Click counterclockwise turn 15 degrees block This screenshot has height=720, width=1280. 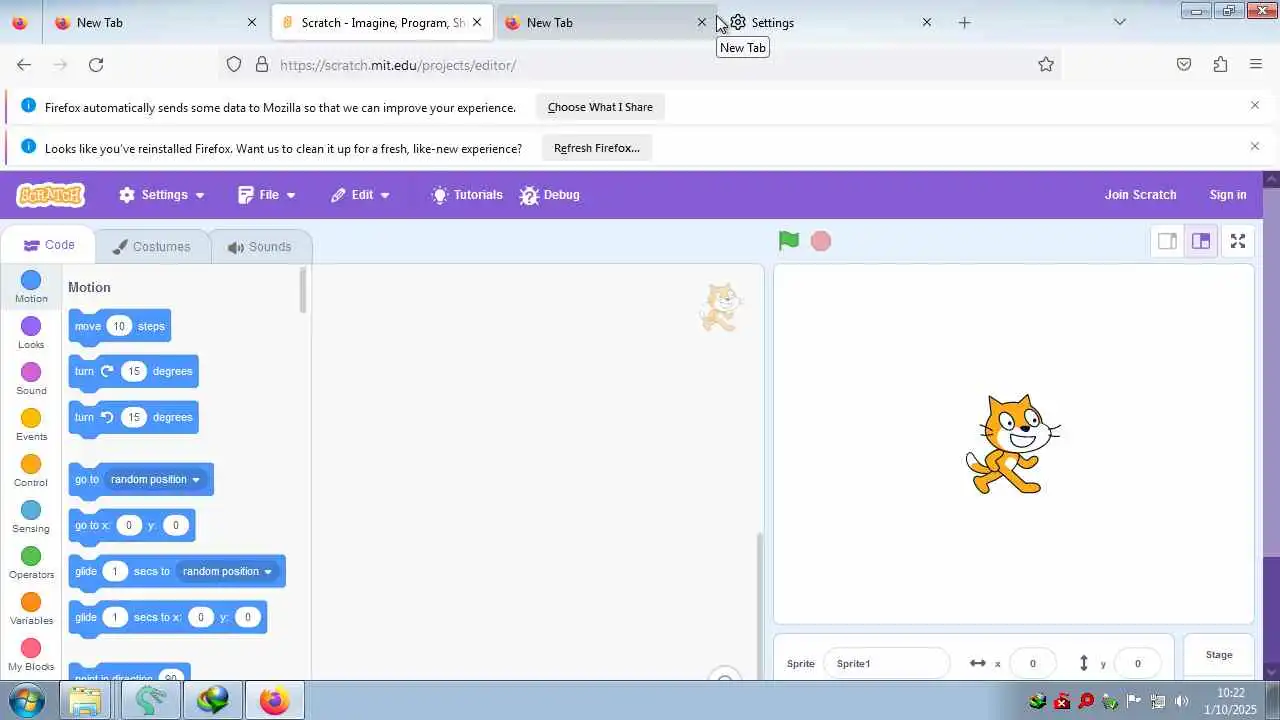tap(133, 418)
